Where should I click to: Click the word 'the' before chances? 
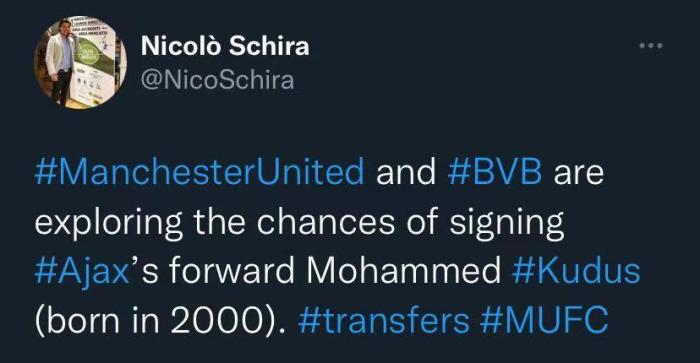[219, 221]
